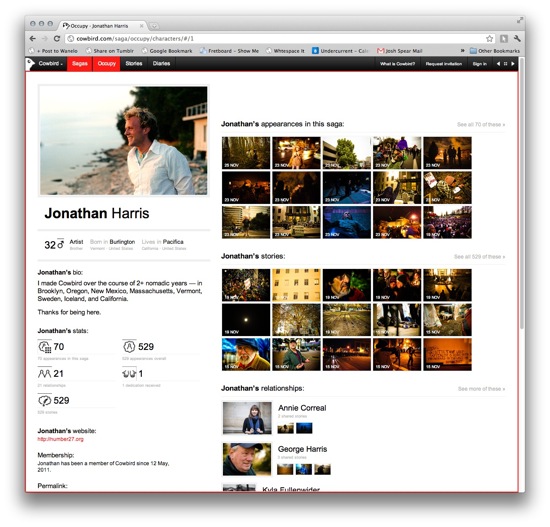The width and height of the screenshot is (550, 527).
Task: Open the story thumbnail showing the moon
Action: [246, 320]
